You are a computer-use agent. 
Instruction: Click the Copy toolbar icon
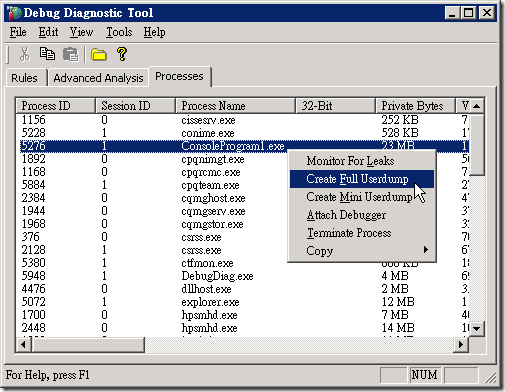[x=47, y=54]
